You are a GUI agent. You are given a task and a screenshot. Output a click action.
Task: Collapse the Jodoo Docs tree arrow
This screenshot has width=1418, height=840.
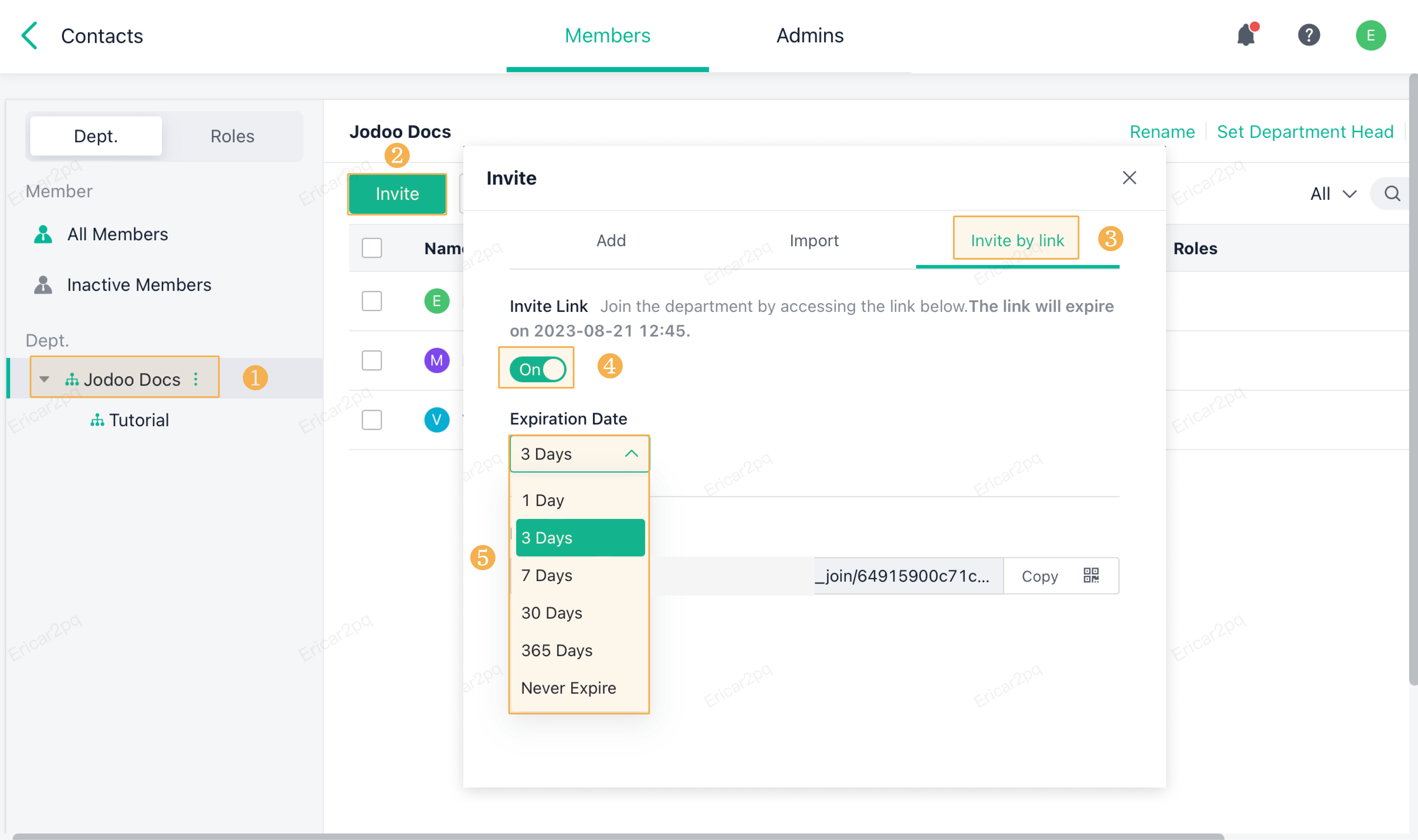pos(44,379)
